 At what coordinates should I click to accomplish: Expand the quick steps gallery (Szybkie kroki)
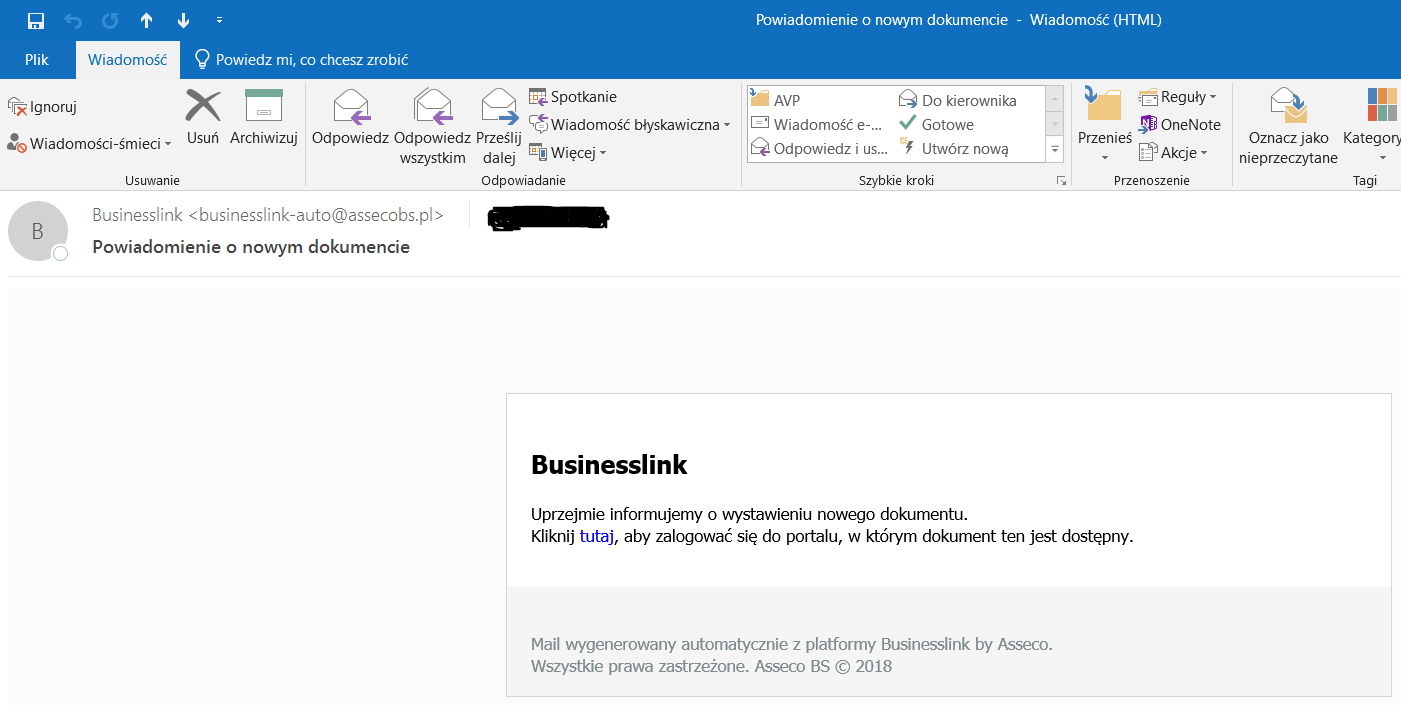click(1054, 149)
